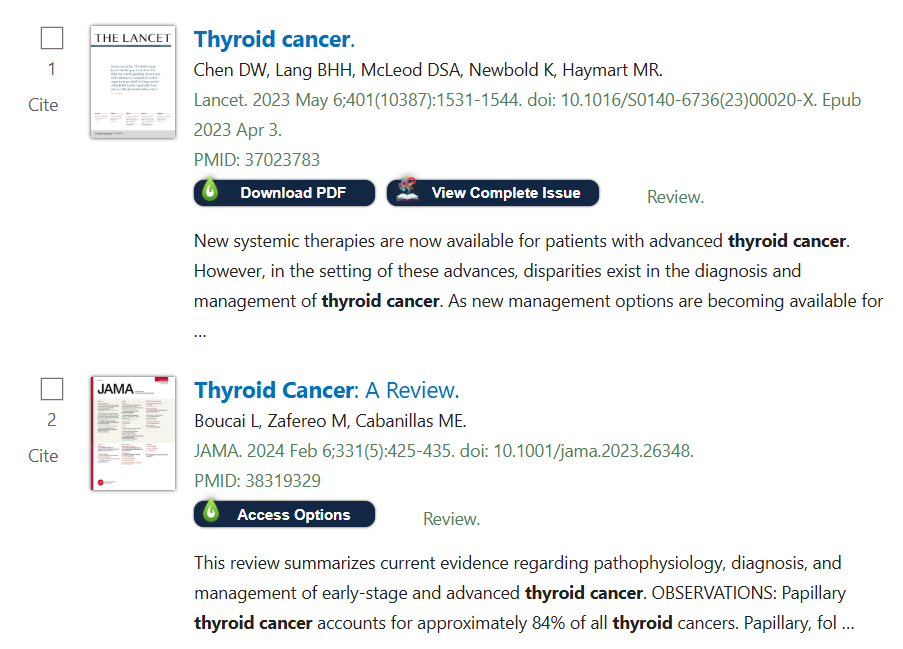Click Cite under result 2
The height and width of the screenshot is (649, 903).
[43, 456]
